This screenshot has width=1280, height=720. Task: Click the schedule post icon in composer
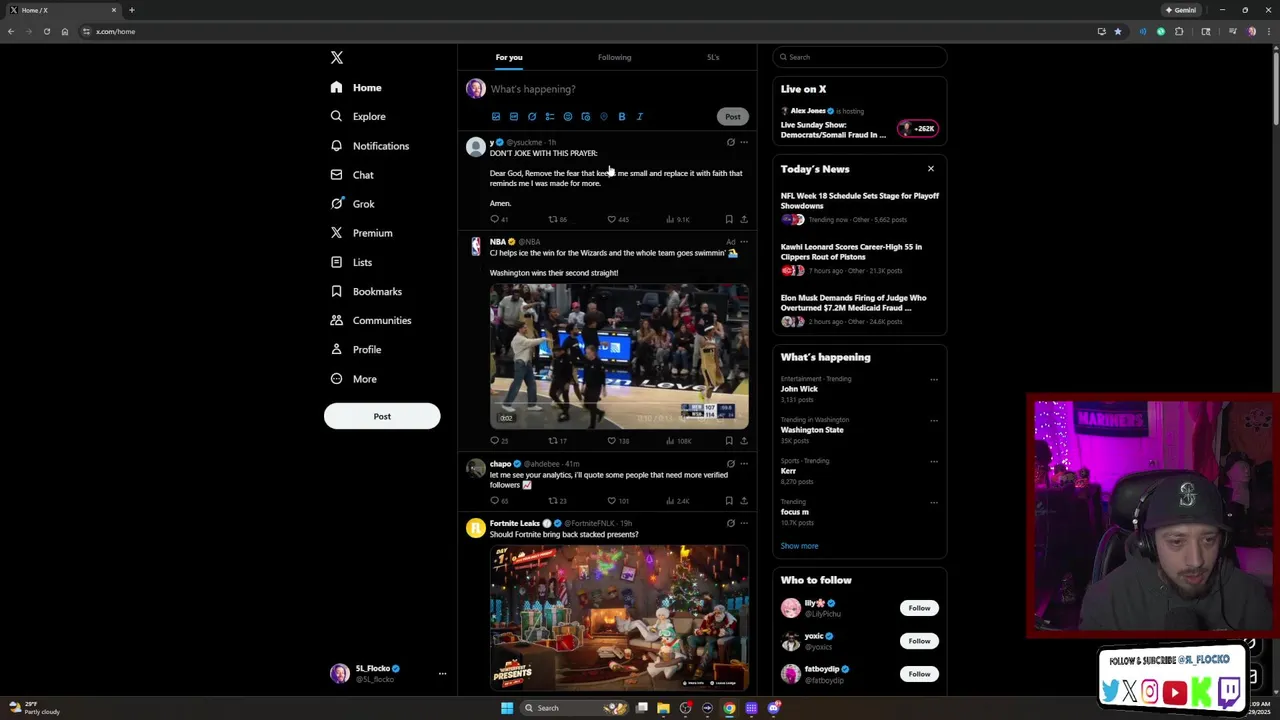coord(585,116)
